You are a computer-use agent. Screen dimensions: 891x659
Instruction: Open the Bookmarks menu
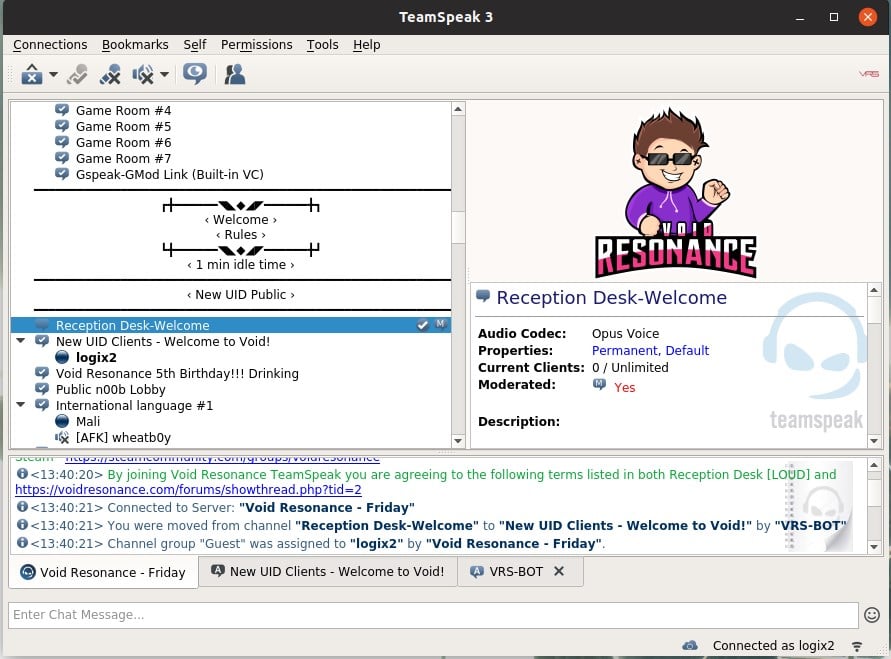pyautogui.click(x=136, y=45)
